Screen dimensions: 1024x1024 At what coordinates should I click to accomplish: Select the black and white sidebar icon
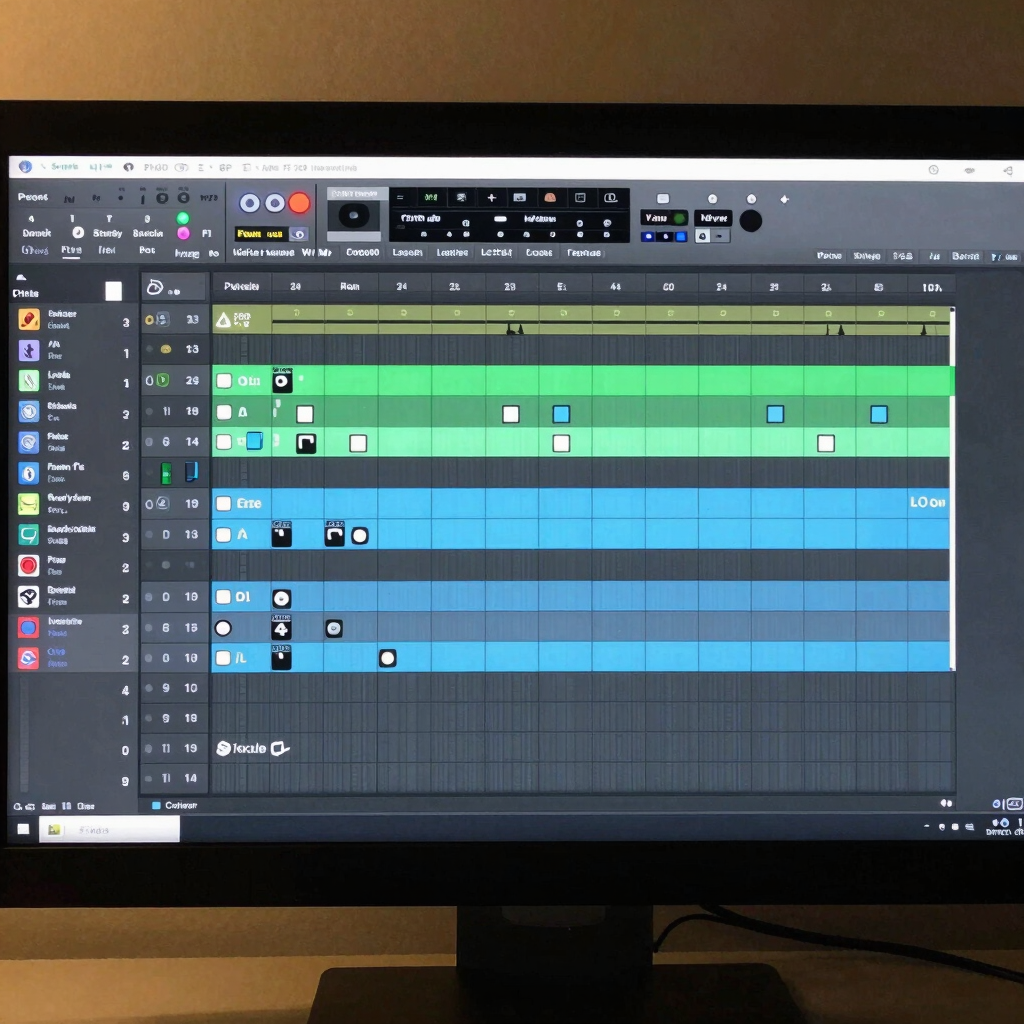[29, 596]
